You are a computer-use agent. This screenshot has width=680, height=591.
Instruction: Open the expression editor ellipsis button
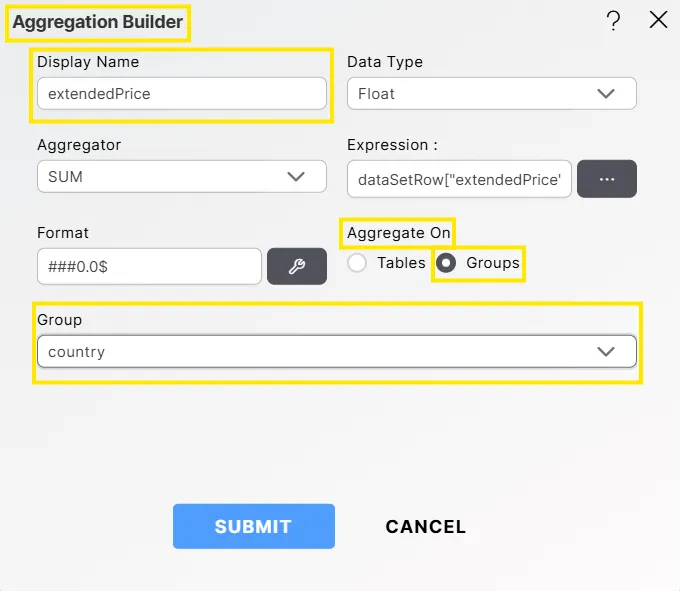pos(606,178)
